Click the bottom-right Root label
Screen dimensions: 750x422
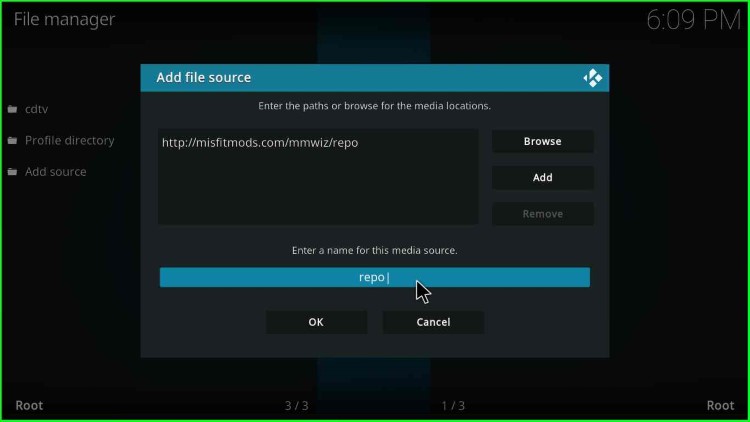point(720,405)
